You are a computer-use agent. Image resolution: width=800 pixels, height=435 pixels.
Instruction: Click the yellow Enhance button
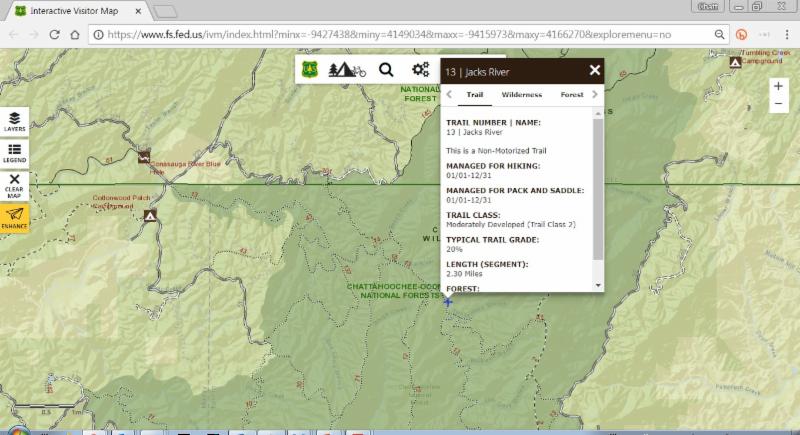tap(14, 218)
